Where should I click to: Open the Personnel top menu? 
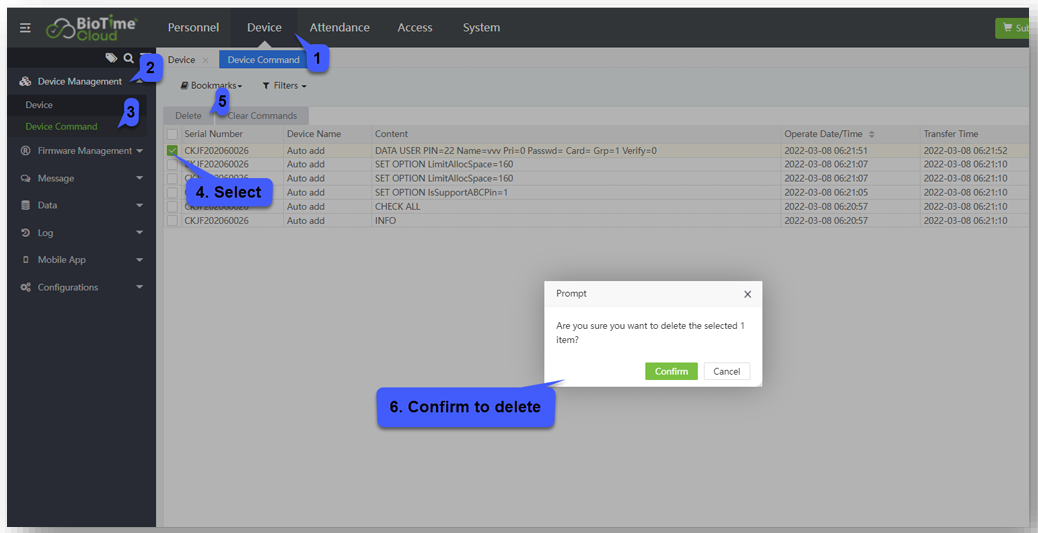click(x=193, y=28)
